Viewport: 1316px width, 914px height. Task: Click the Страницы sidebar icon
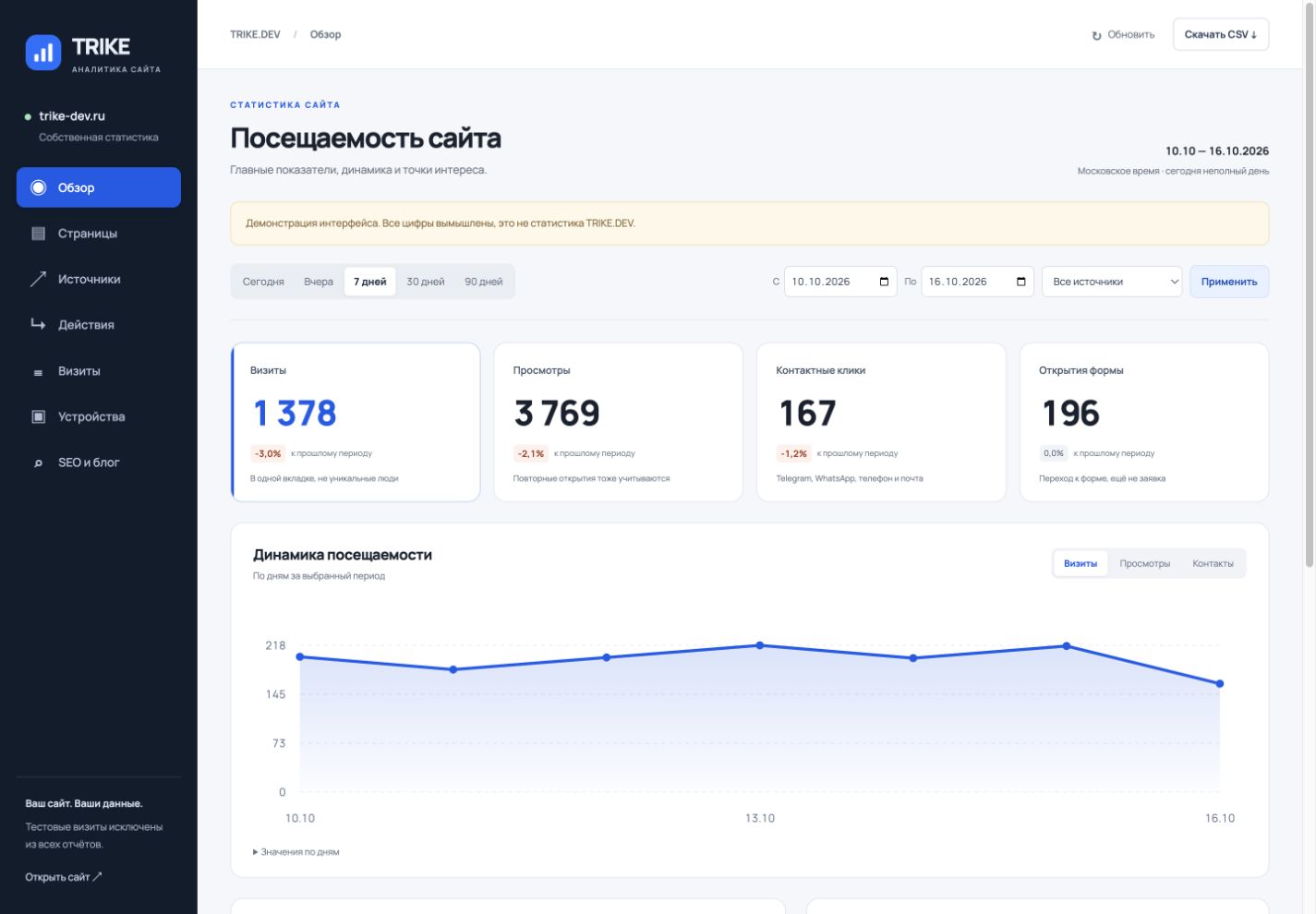(x=39, y=234)
